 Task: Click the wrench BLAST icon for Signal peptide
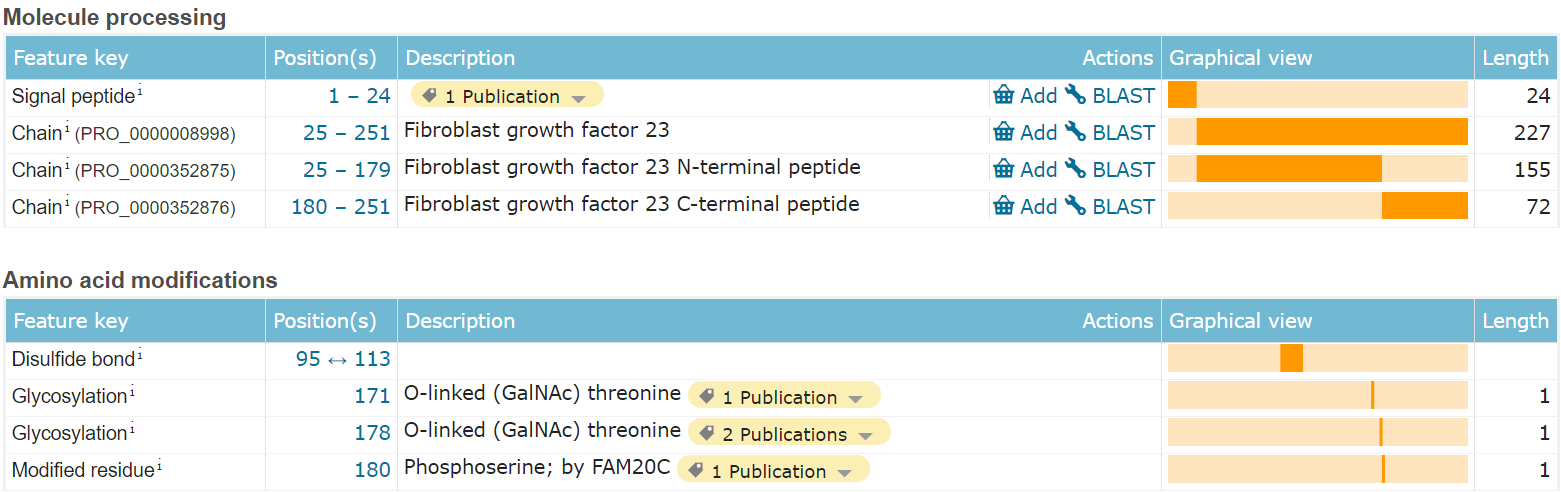click(1075, 95)
